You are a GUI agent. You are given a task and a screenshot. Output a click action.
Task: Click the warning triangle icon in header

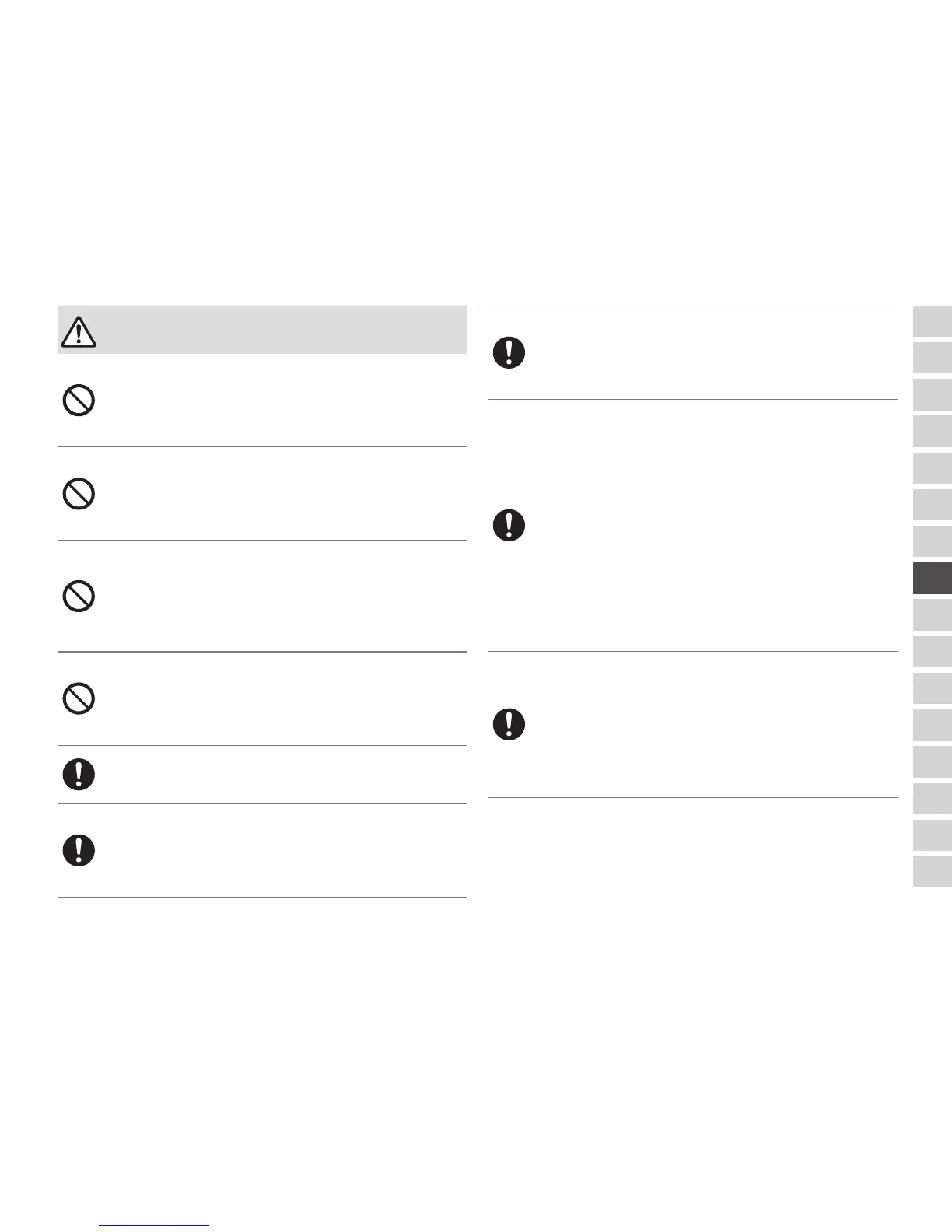[x=78, y=332]
